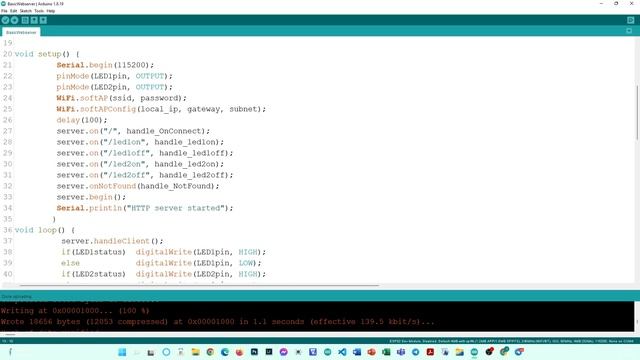Click 'pinMode(LED1pin, OUTPUT);' on line 22
The height and width of the screenshot is (360, 640).
[x=115, y=76]
